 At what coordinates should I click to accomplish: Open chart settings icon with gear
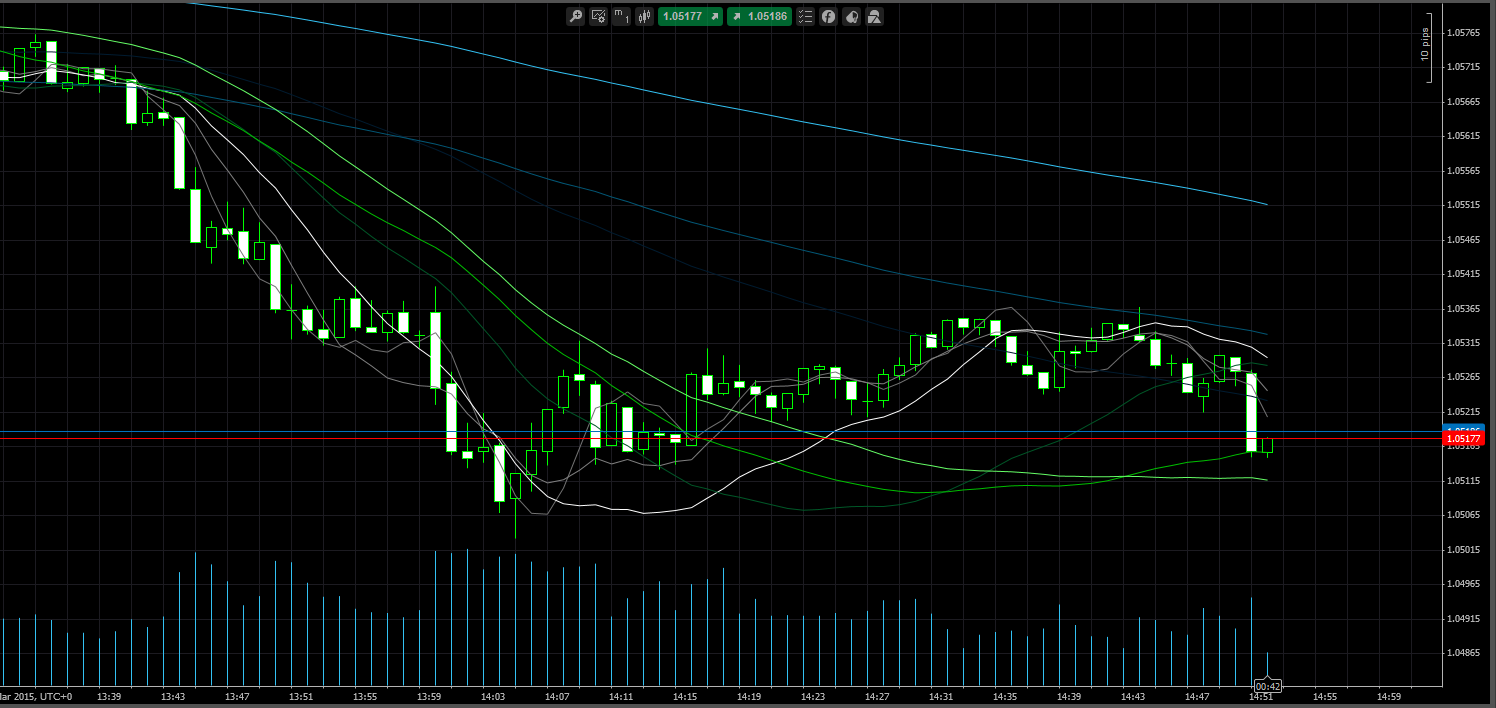pos(598,16)
